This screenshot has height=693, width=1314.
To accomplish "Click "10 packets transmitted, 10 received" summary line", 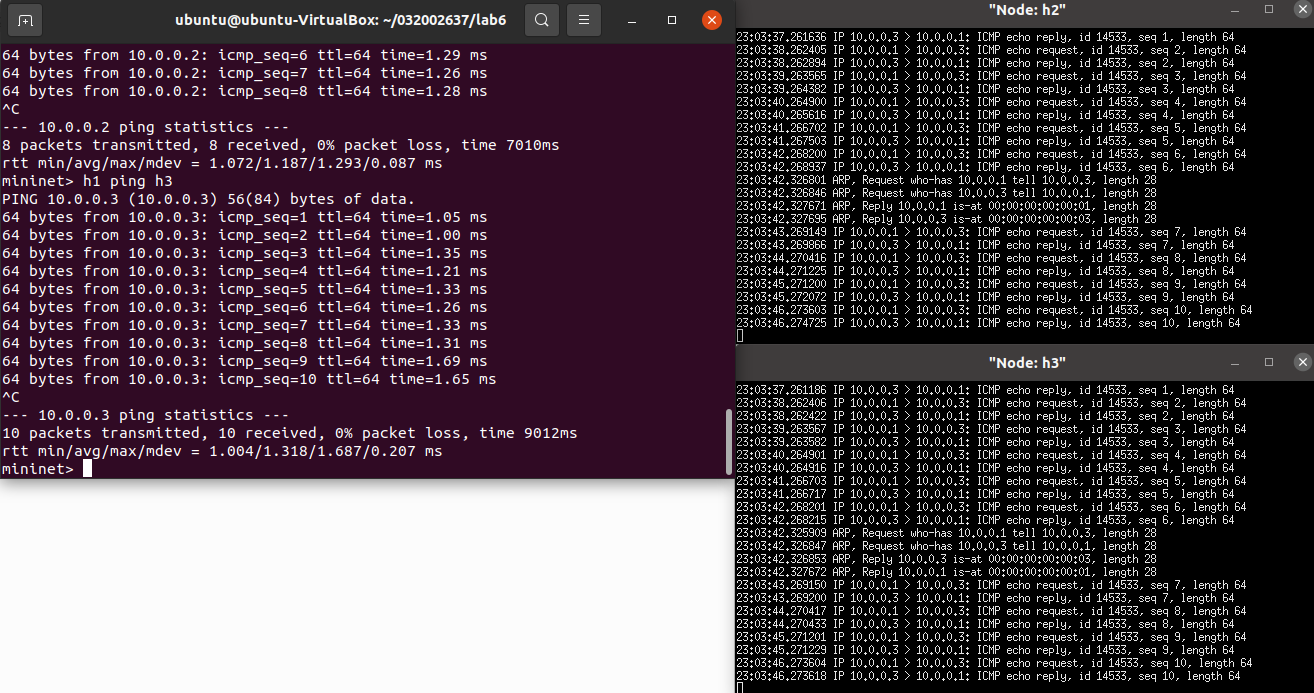I will (x=289, y=433).
